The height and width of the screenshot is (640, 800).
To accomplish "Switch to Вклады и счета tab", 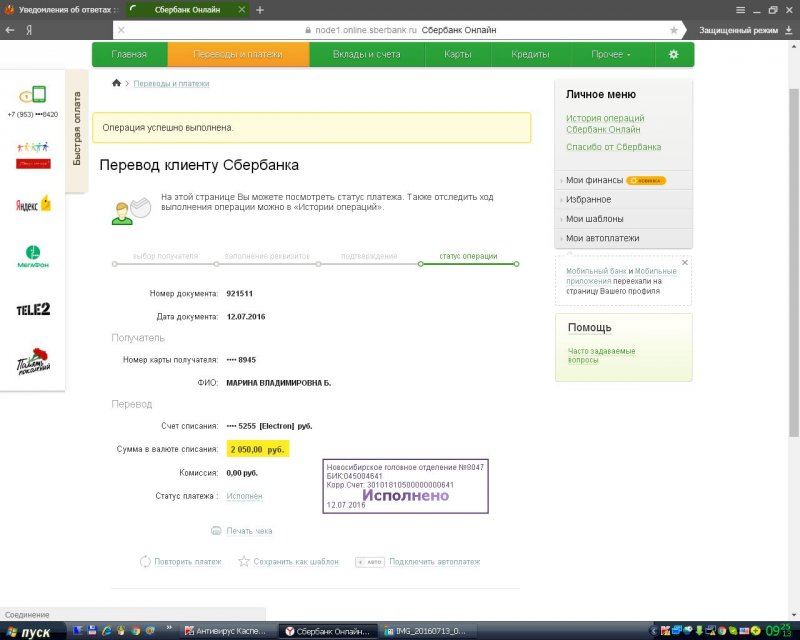I will coord(367,54).
